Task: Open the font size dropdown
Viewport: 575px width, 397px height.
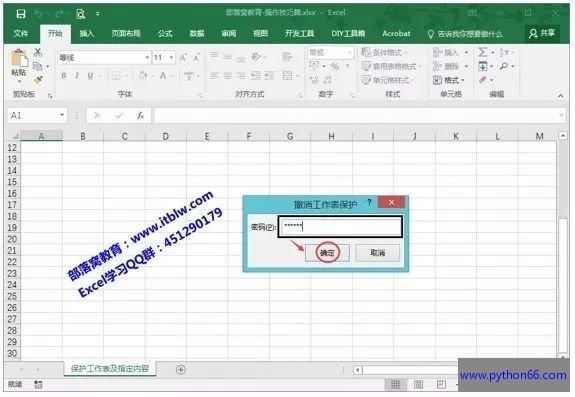Action: point(171,58)
